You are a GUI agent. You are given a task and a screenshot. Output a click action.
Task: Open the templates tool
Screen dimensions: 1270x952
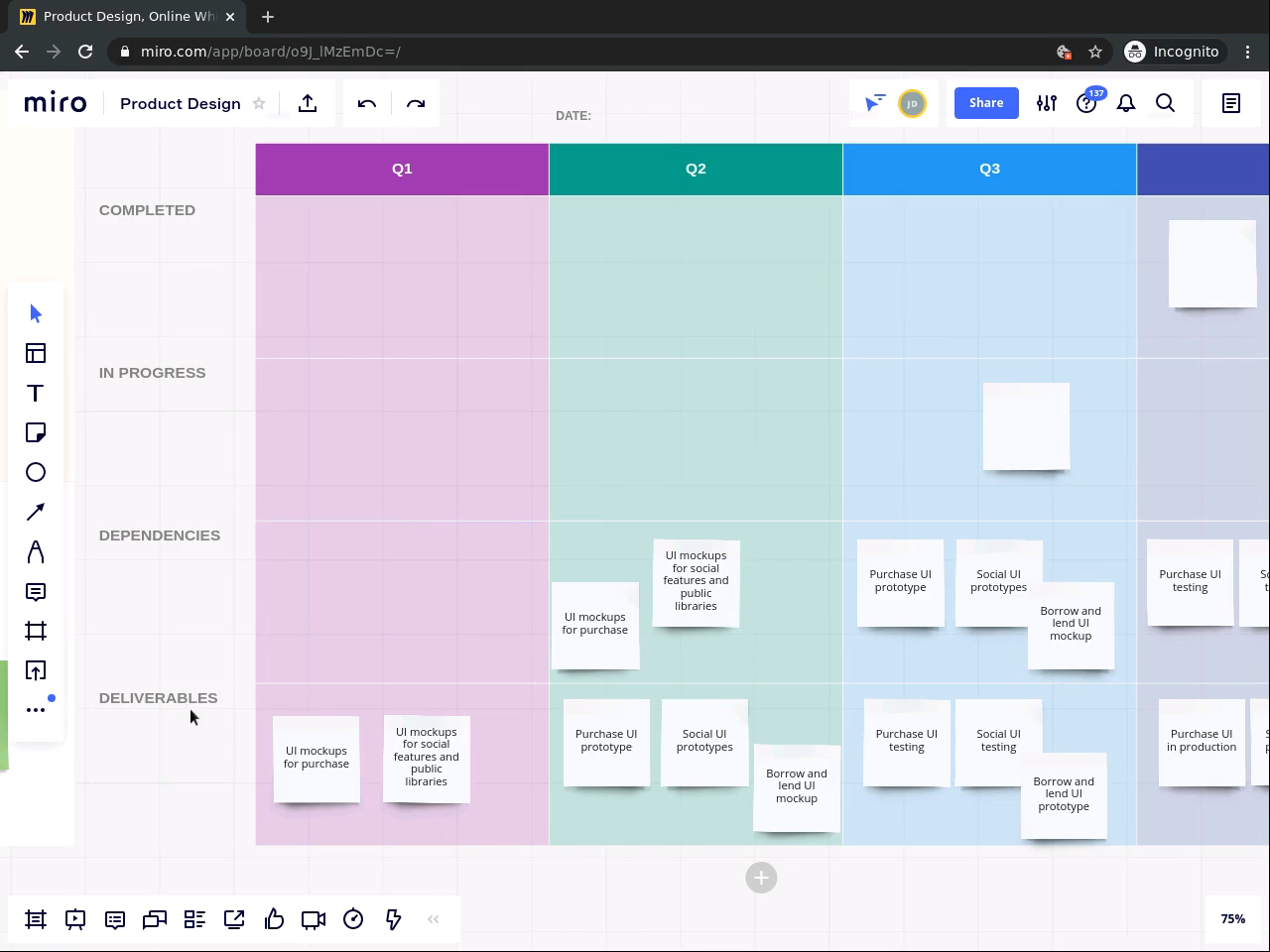click(x=36, y=354)
